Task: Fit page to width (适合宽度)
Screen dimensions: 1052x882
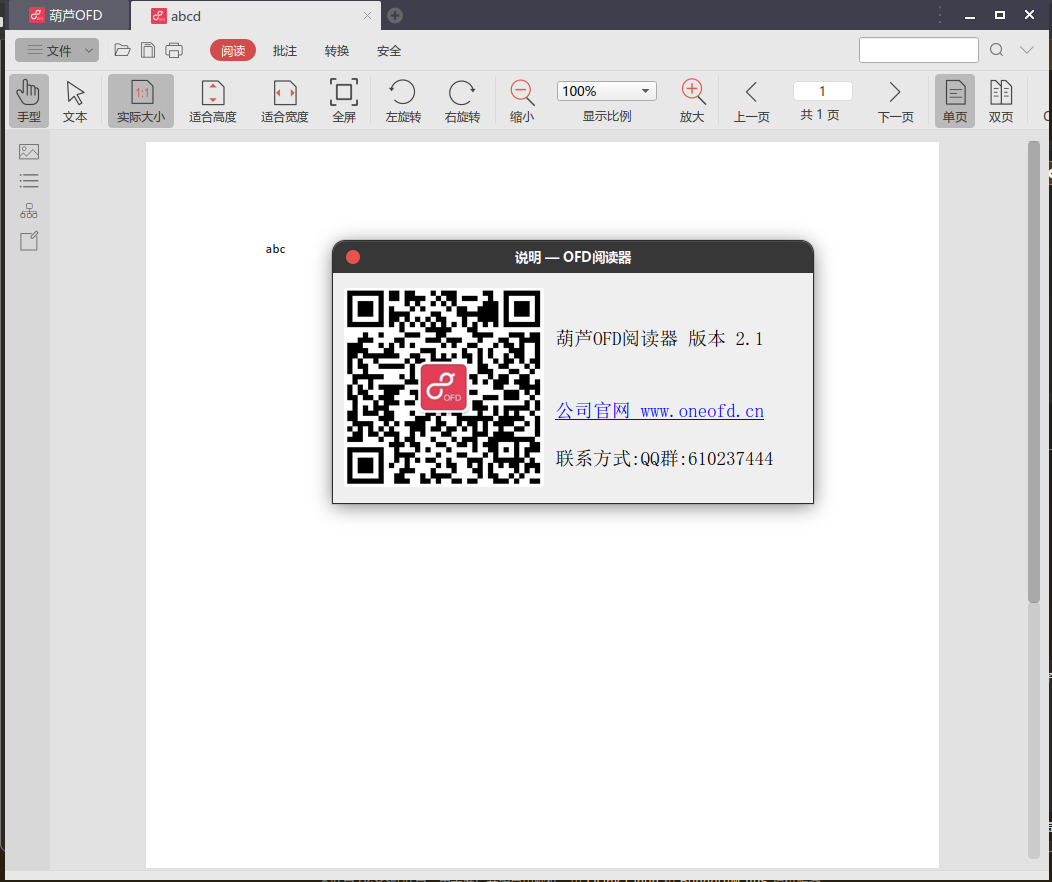Action: pos(284,101)
